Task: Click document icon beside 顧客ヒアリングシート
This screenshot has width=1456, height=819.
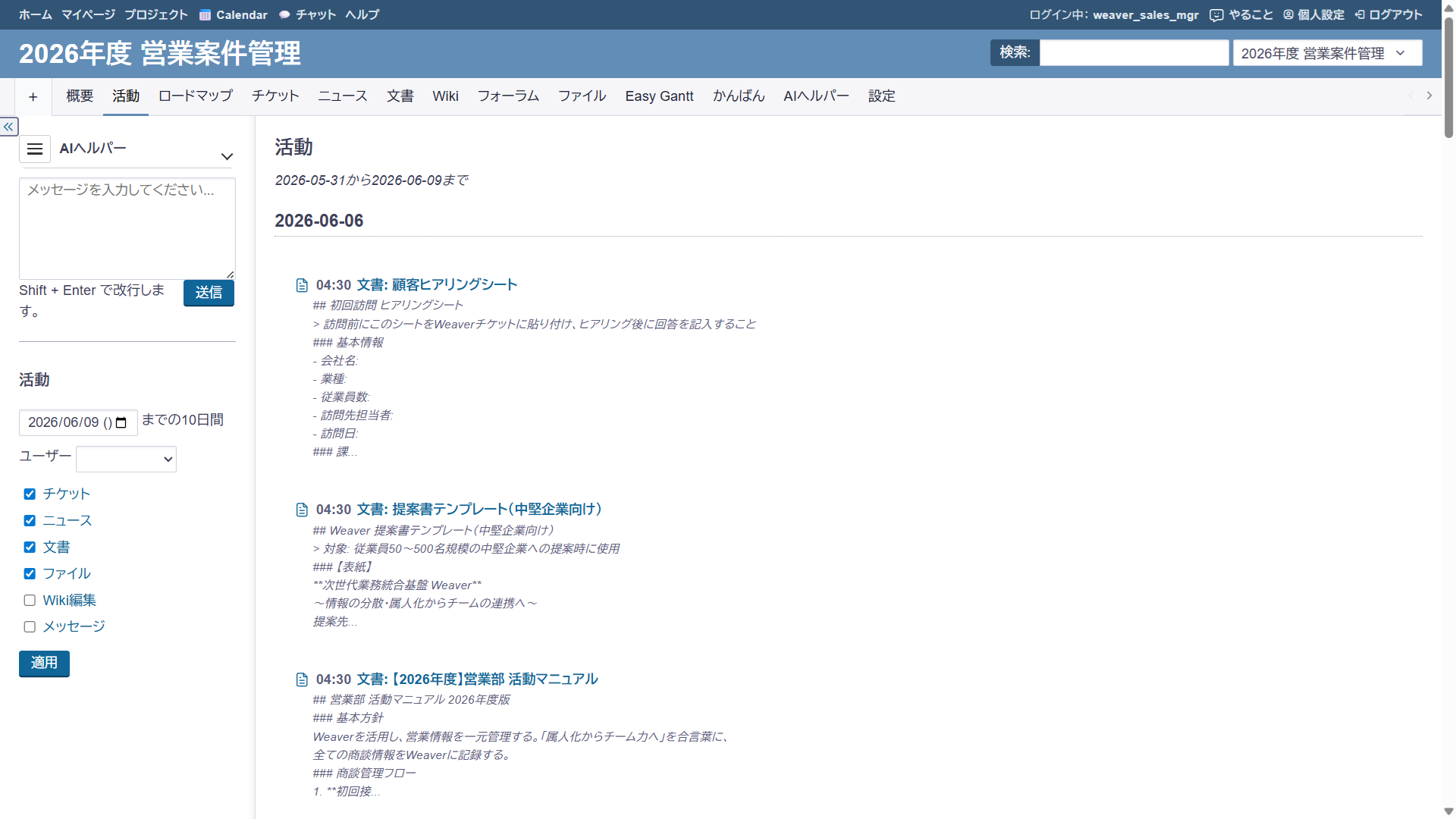Action: 302,285
